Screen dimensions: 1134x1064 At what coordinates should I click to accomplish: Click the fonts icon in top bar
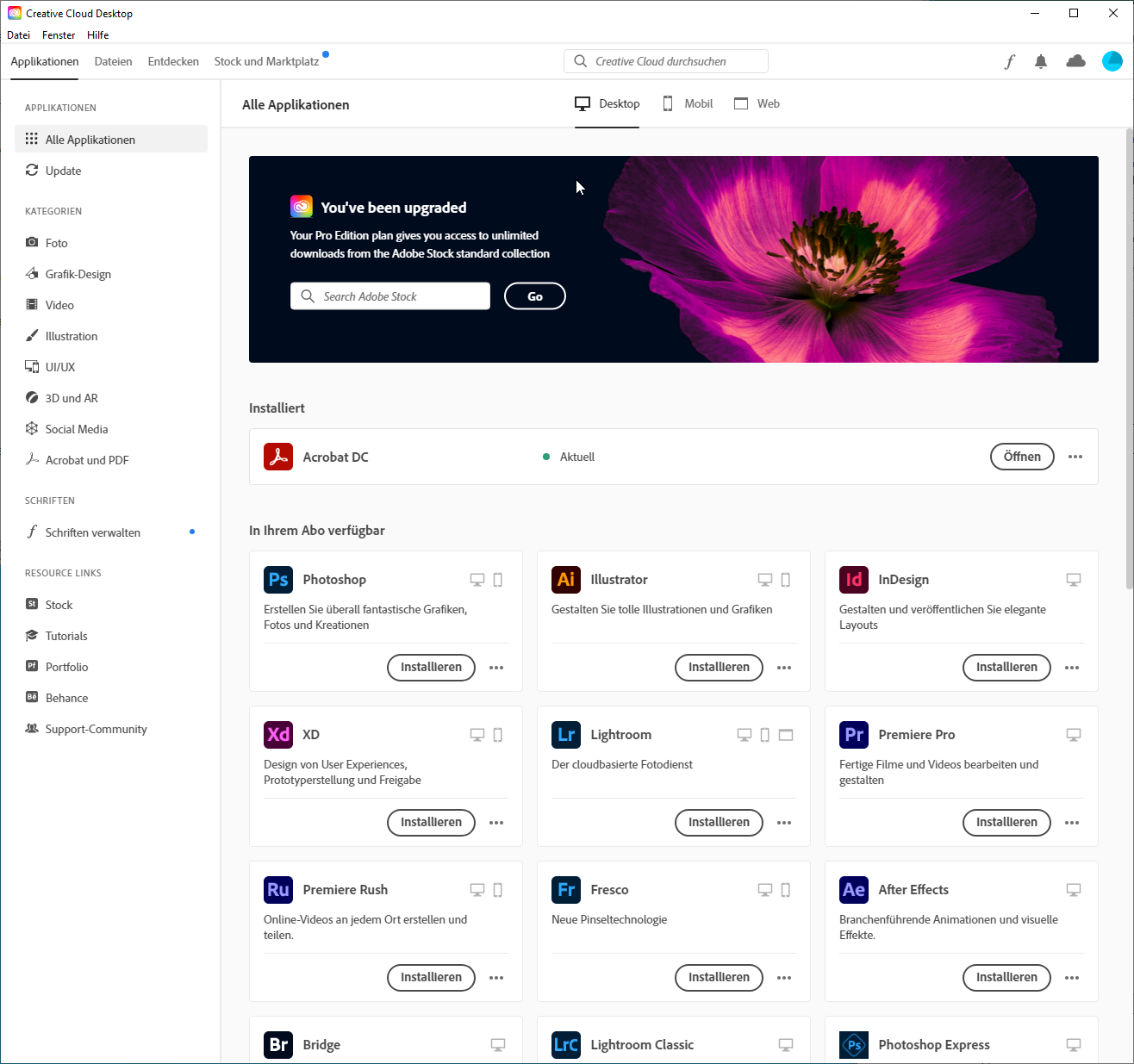tap(1009, 61)
